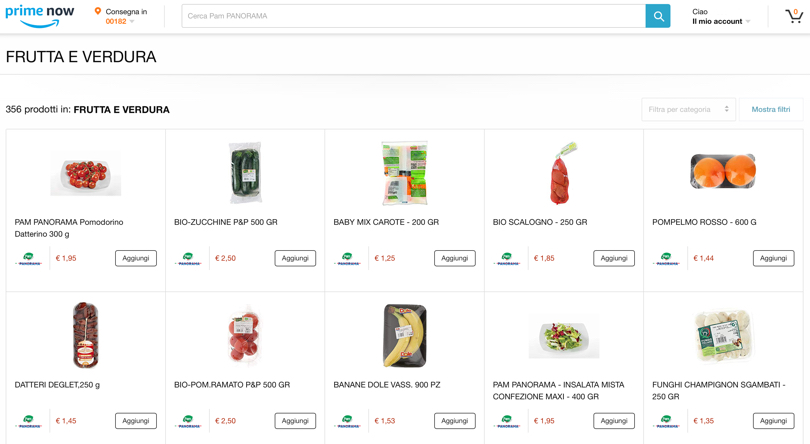
Task: Add Baby Mix Carote to cart
Action: pyautogui.click(x=454, y=258)
